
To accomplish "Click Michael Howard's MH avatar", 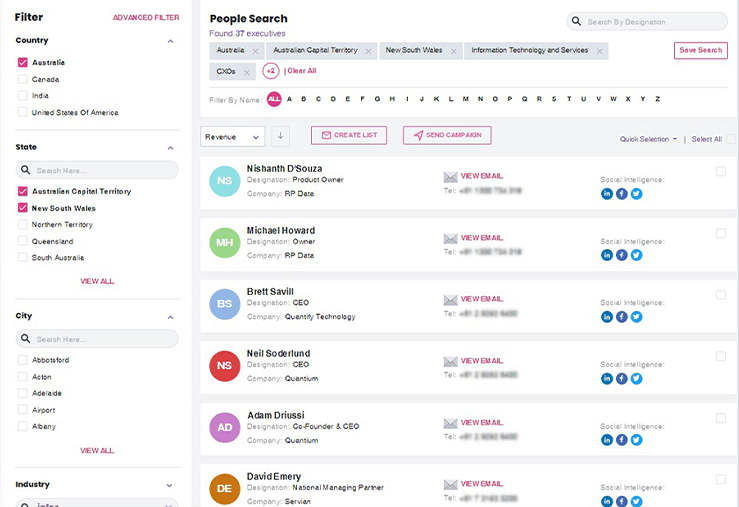I will point(224,243).
